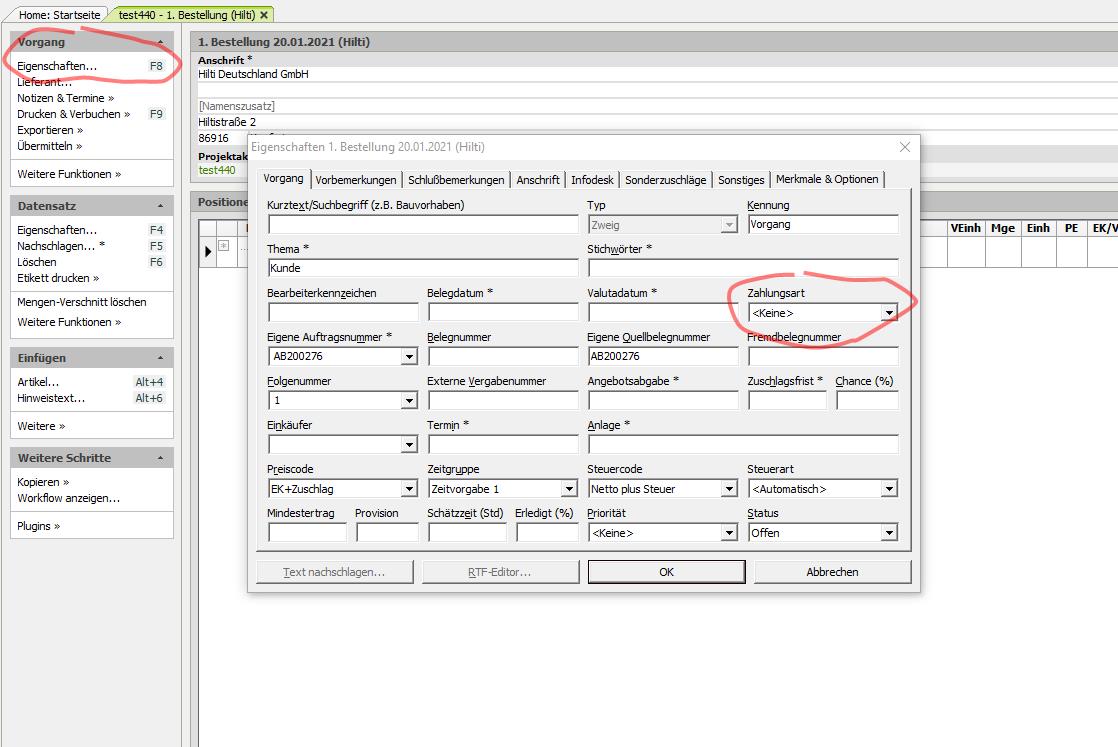Collapse the Weitere Schritte sidebar panel
Screen dimensions: 1118x747
tap(161, 458)
